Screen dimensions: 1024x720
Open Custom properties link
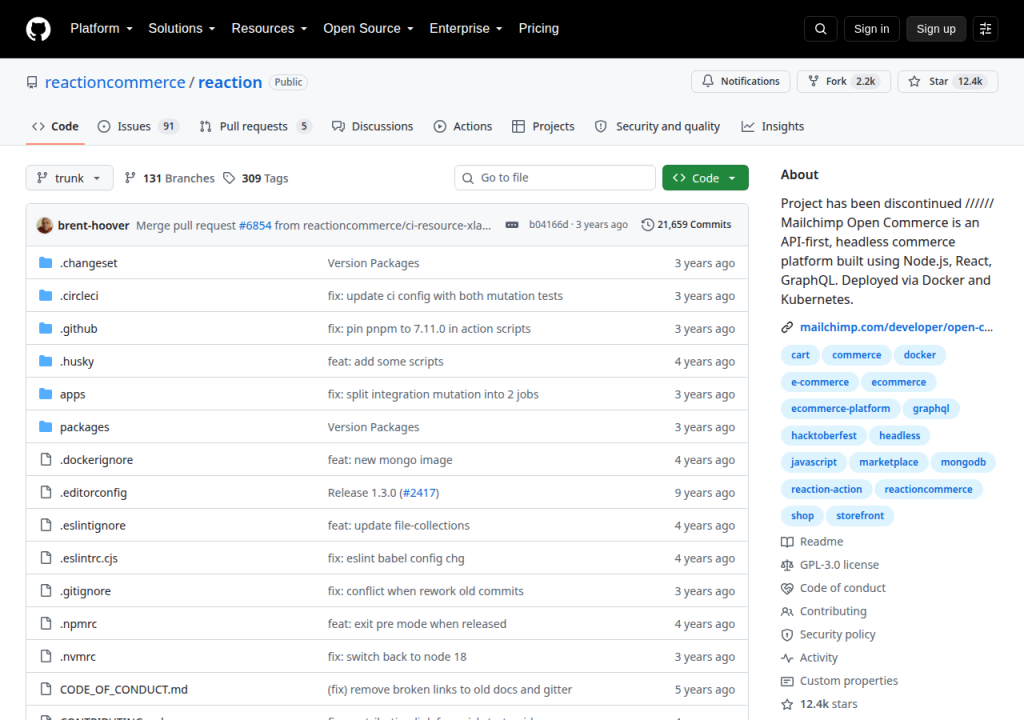click(x=840, y=681)
